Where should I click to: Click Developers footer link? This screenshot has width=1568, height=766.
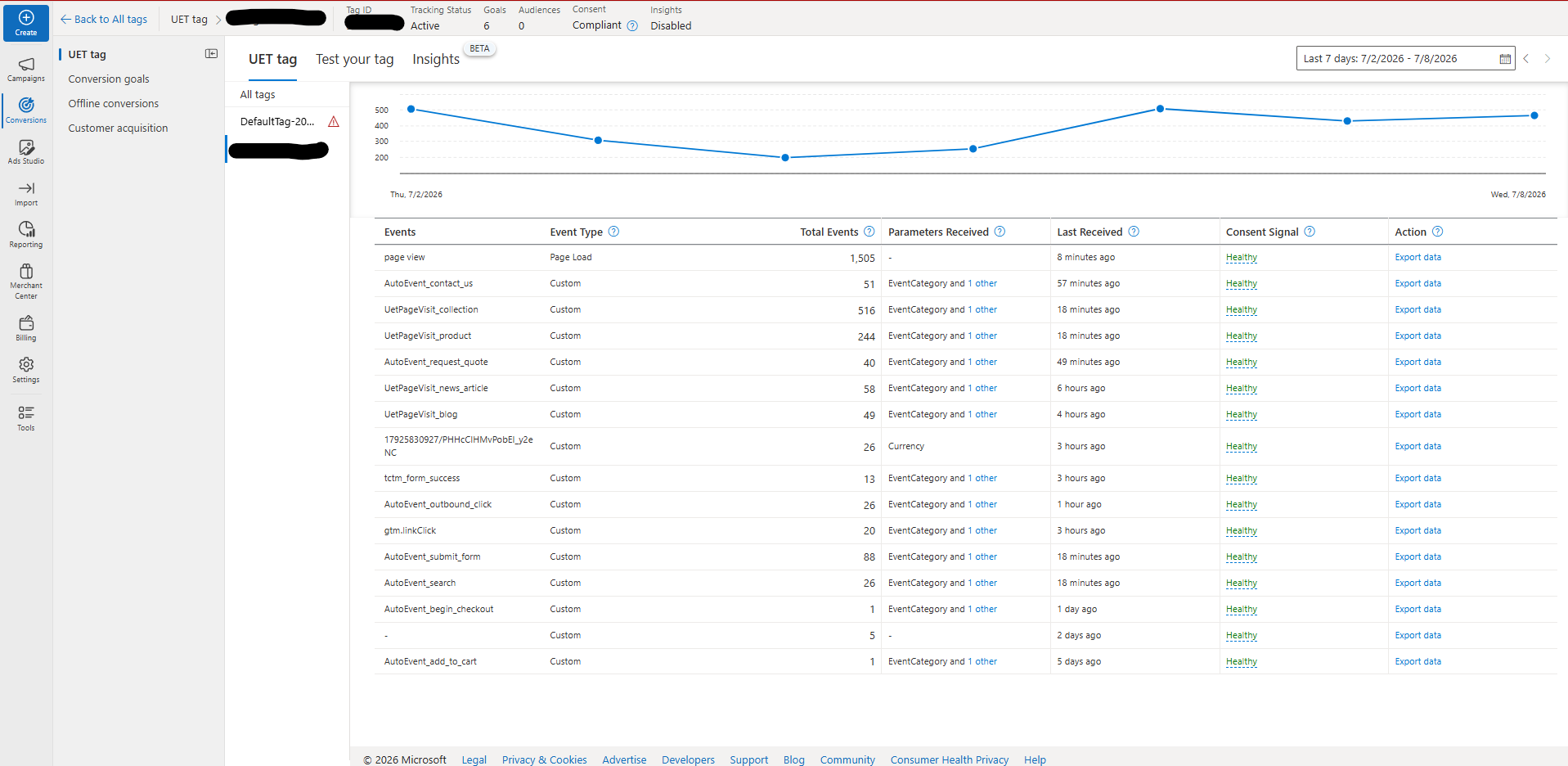pyautogui.click(x=688, y=759)
